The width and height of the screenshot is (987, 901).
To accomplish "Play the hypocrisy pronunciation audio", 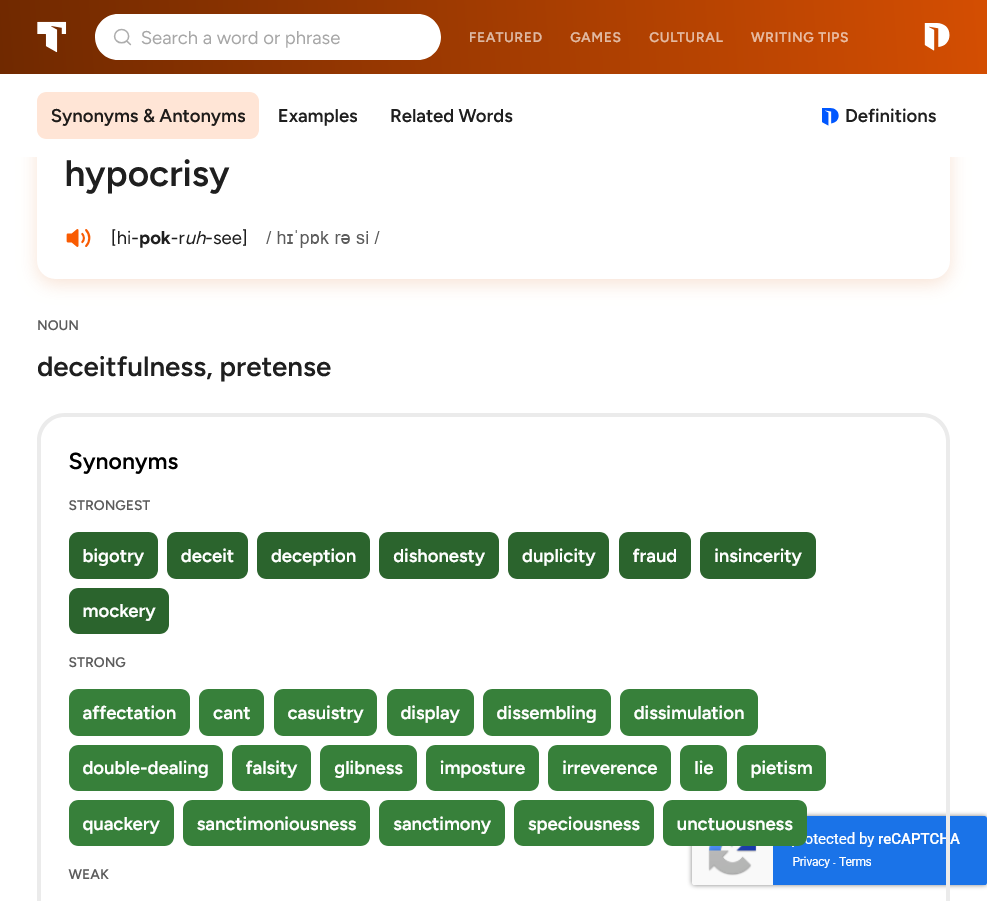I will pyautogui.click(x=78, y=238).
